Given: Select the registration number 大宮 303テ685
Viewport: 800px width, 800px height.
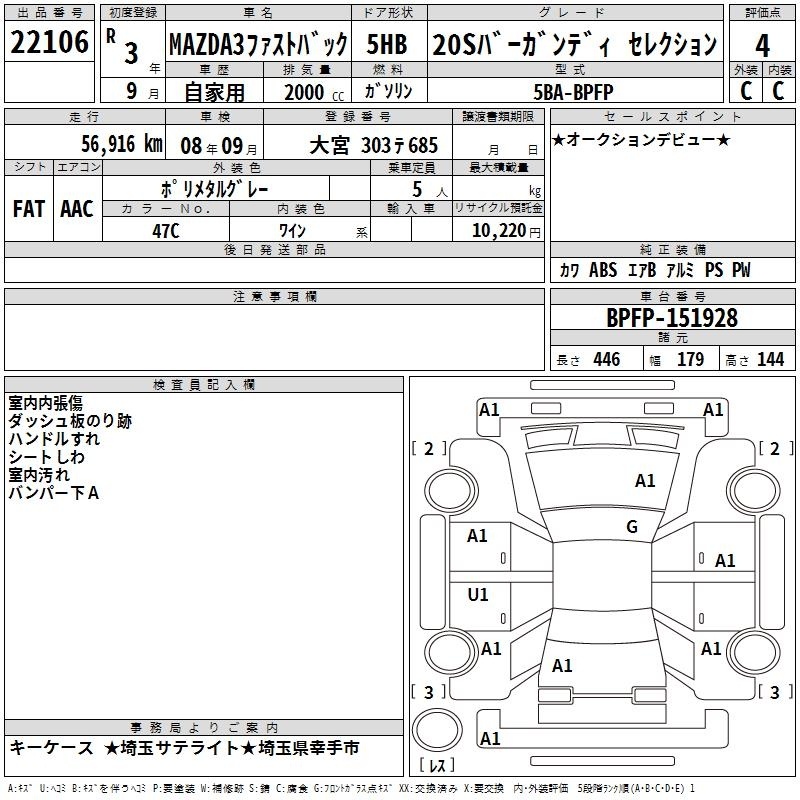Looking at the screenshot, I should pos(374,144).
